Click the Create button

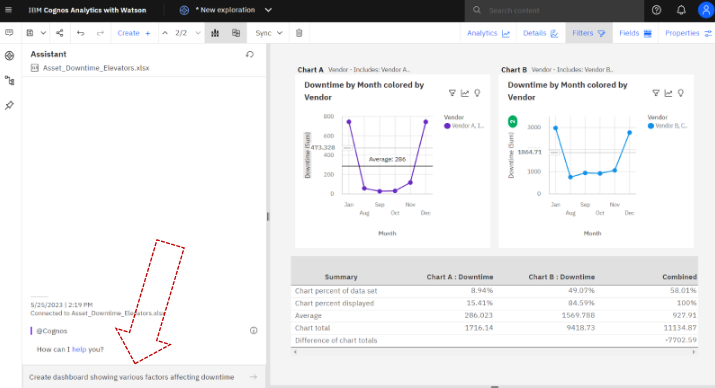pyautogui.click(x=134, y=33)
